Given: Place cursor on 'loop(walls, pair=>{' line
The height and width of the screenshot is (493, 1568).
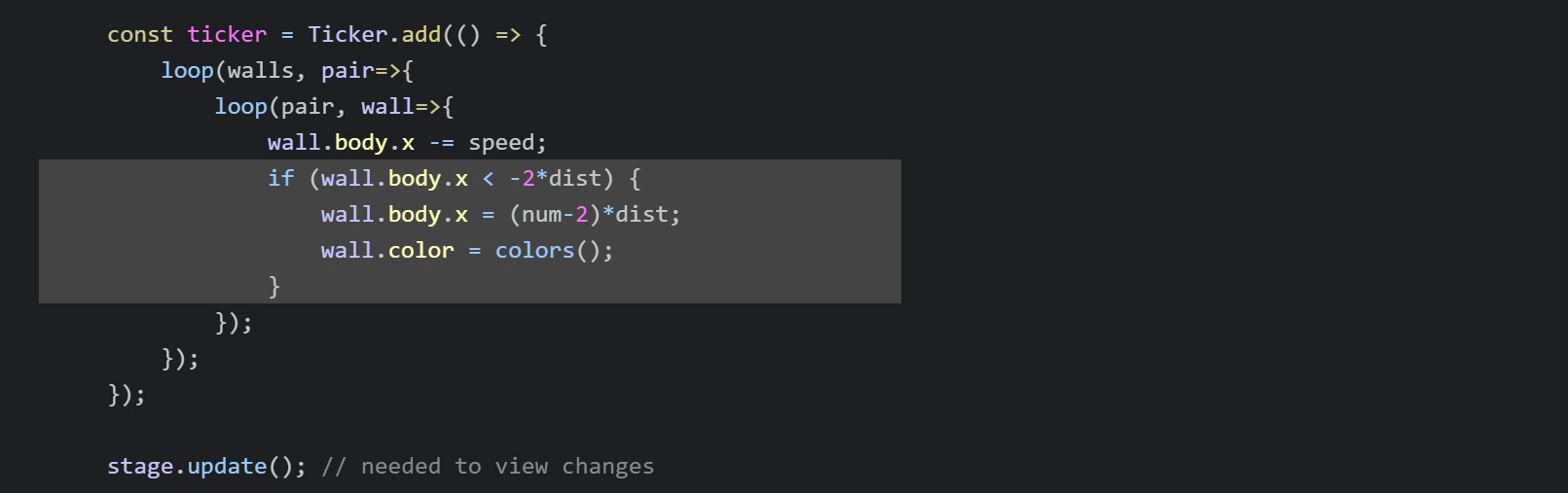Looking at the screenshot, I should (287, 71).
